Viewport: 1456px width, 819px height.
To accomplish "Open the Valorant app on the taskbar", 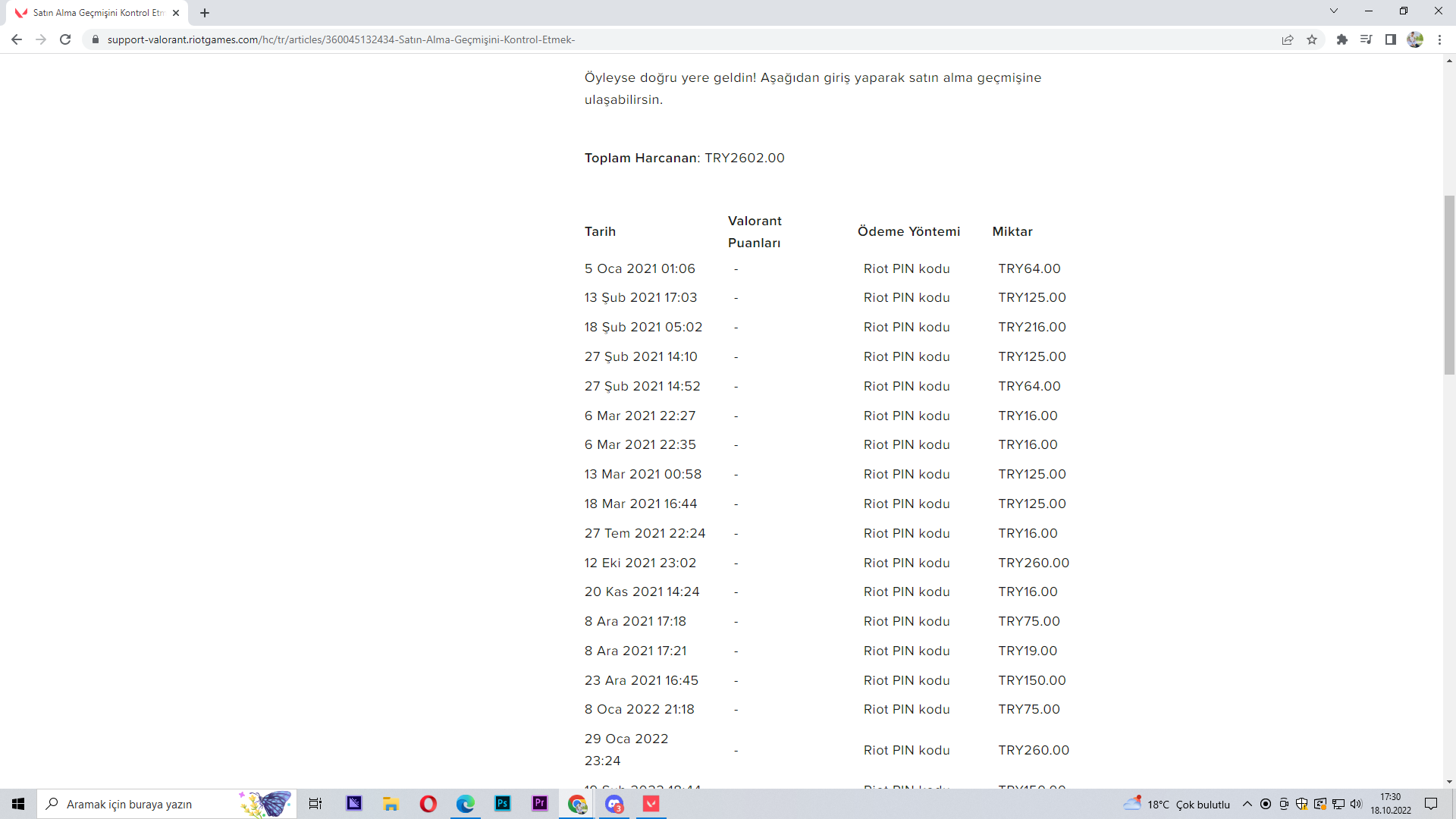I will click(x=651, y=804).
